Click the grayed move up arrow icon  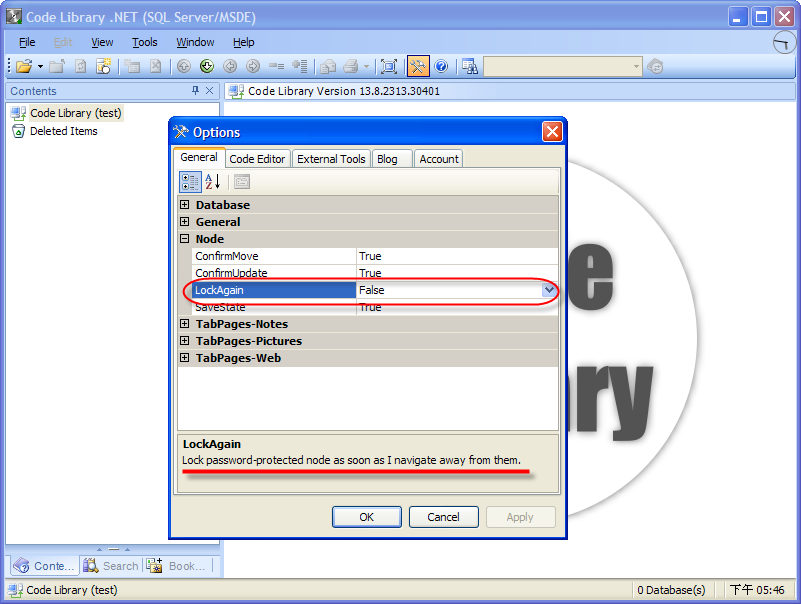coord(184,66)
